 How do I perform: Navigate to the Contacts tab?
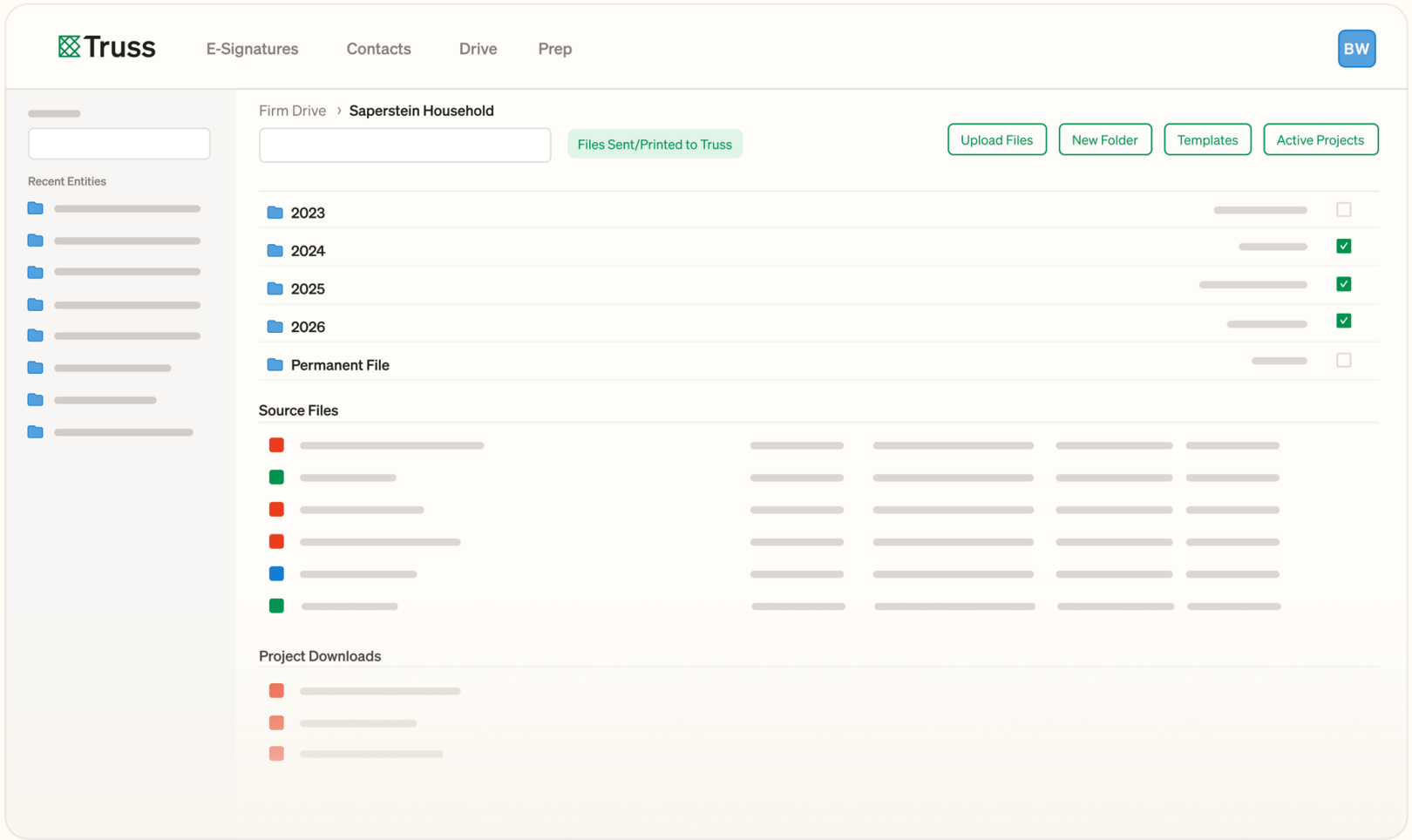[378, 49]
